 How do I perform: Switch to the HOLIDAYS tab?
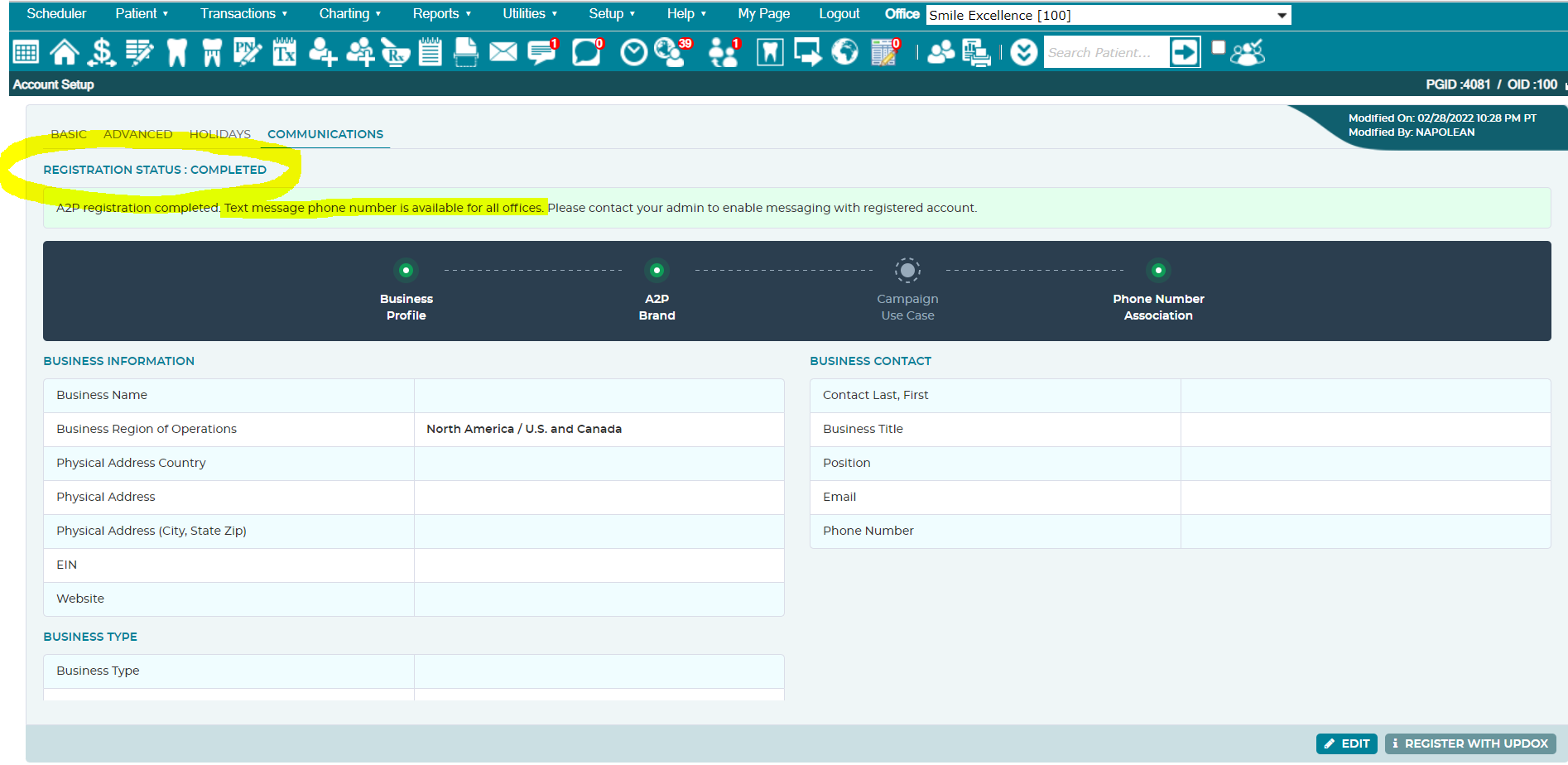(219, 134)
